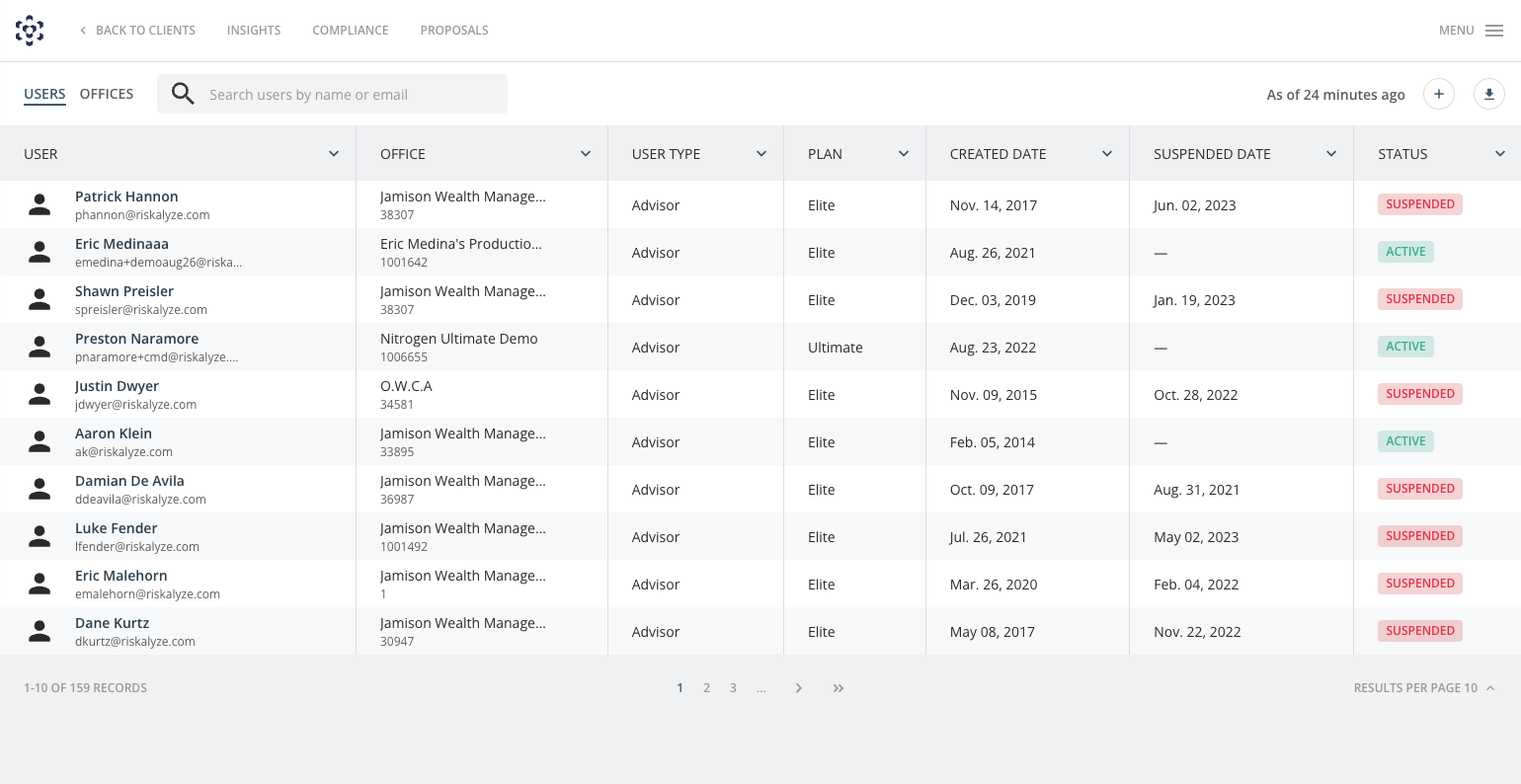Click Eric Malehorn's name
1521x784 pixels.
pos(121,576)
